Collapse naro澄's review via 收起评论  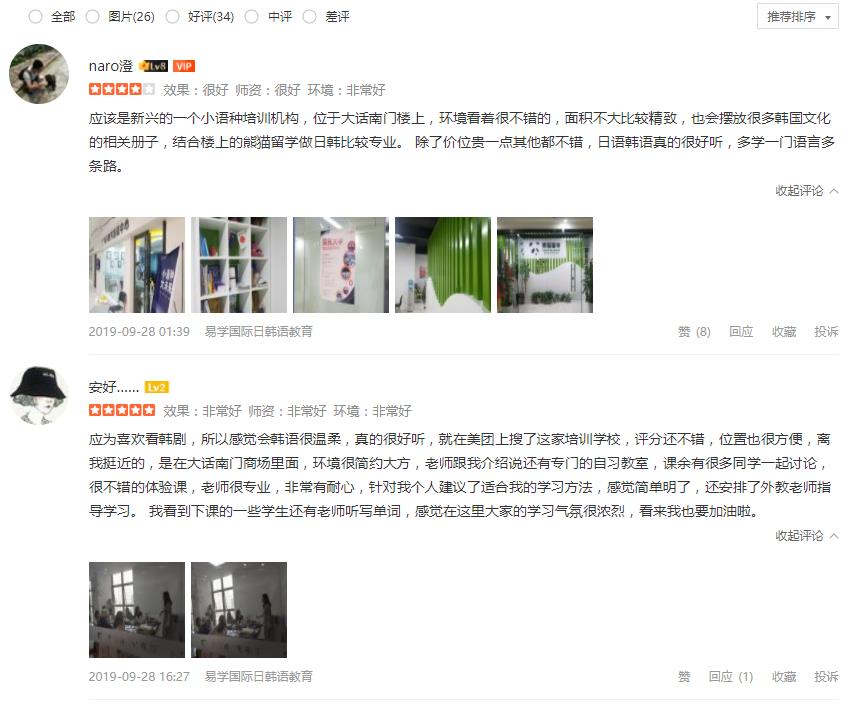[807, 191]
